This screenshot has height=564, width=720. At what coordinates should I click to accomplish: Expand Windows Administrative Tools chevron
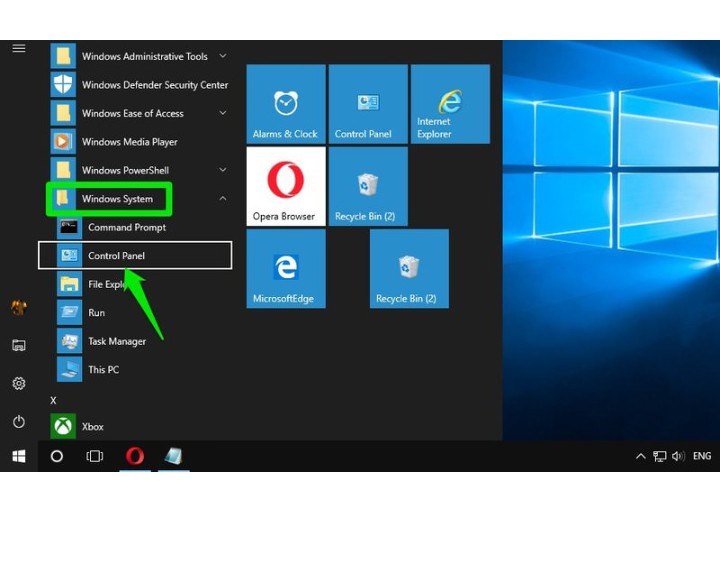pyautogui.click(x=223, y=56)
